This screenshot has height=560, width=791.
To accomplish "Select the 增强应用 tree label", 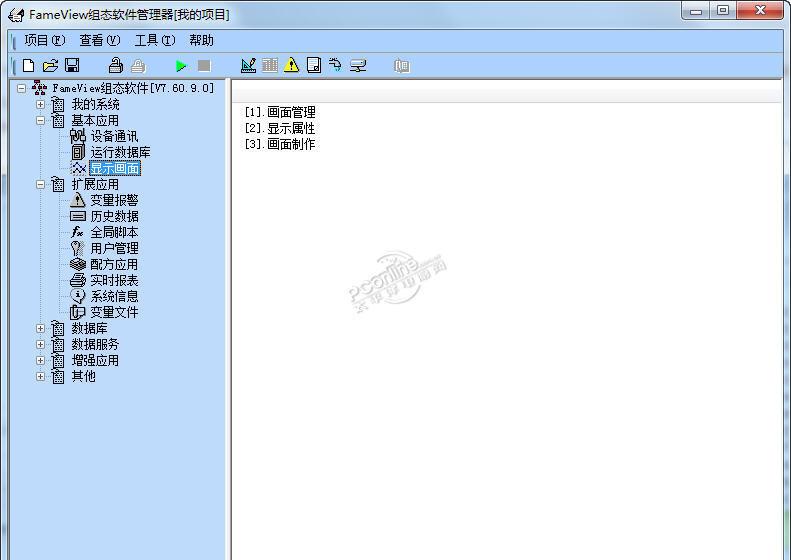I will [95, 361].
